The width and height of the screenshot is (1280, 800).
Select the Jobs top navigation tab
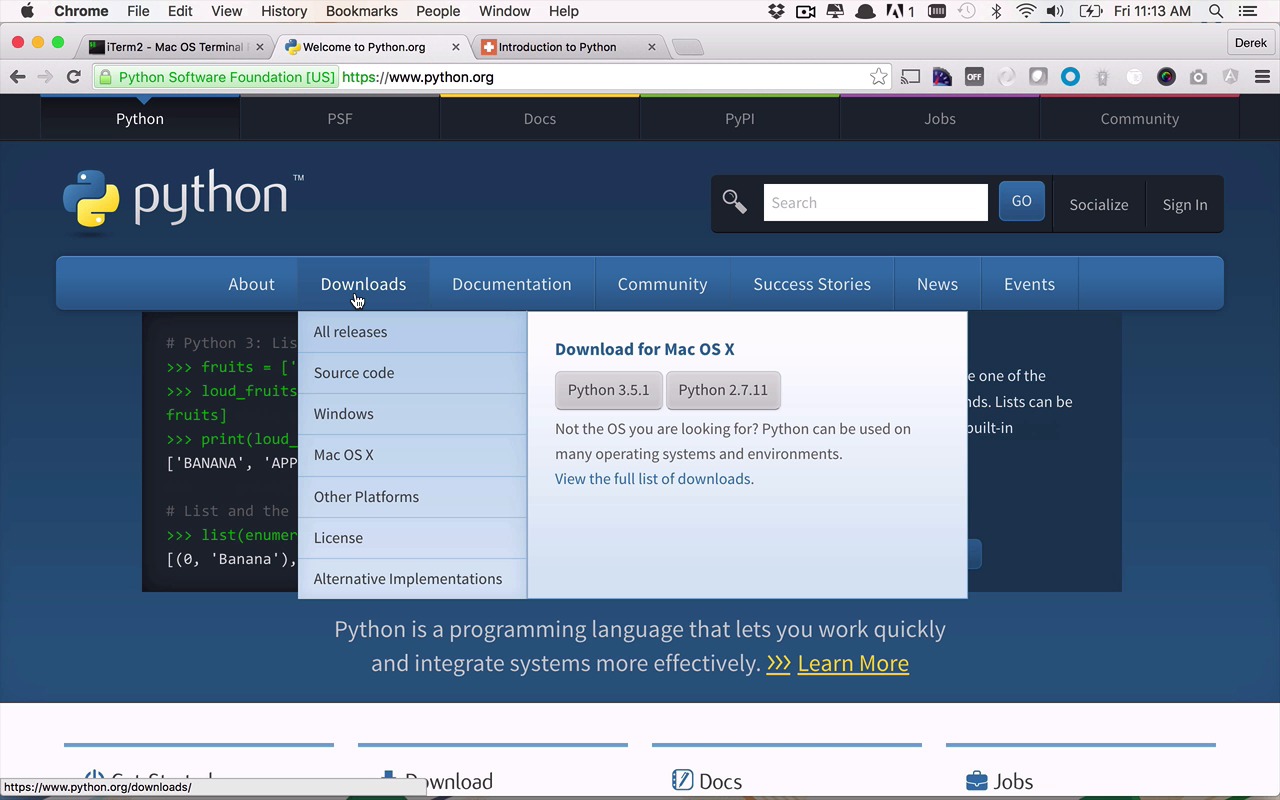(x=940, y=118)
